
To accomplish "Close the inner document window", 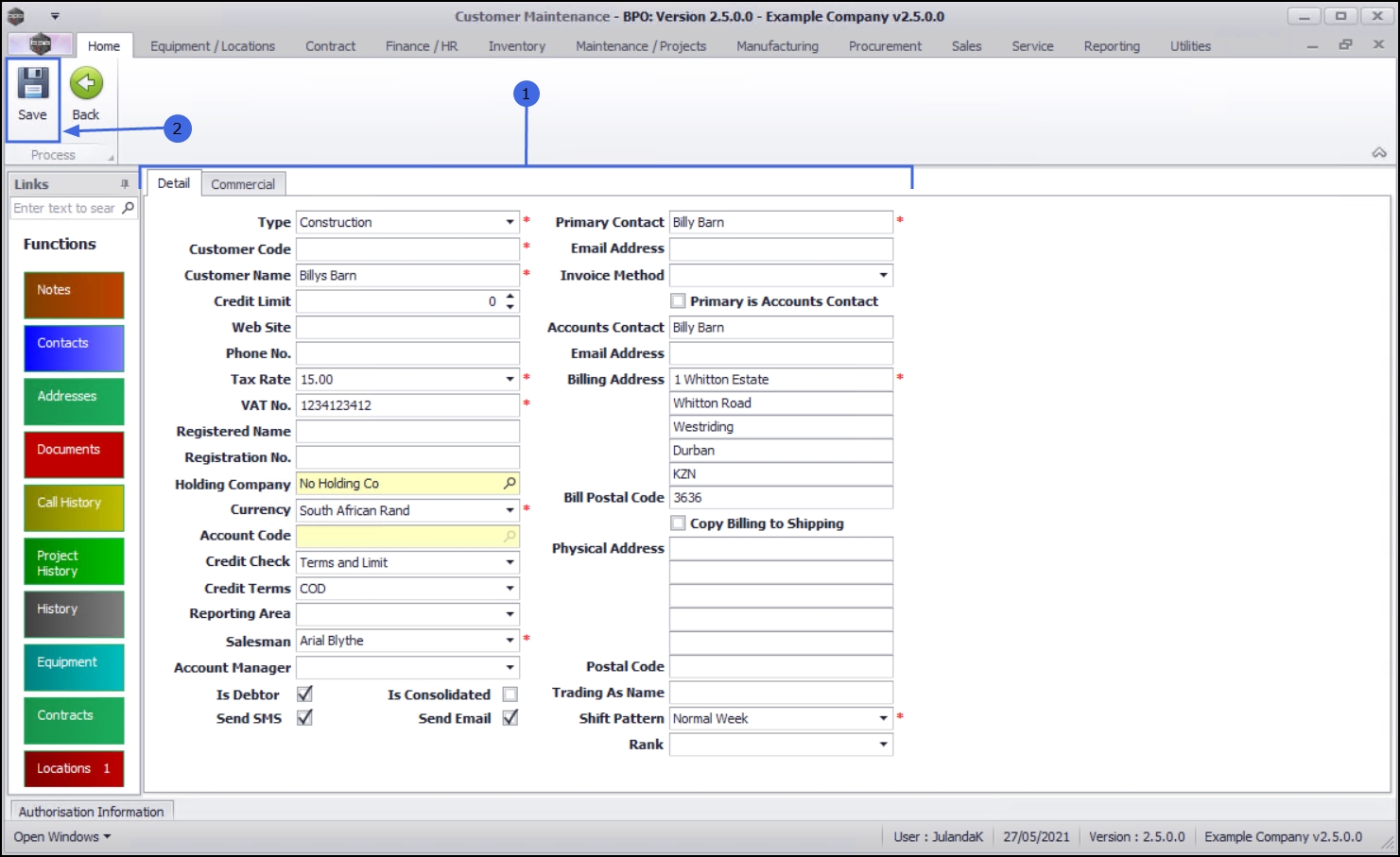I will pyautogui.click(x=1378, y=45).
